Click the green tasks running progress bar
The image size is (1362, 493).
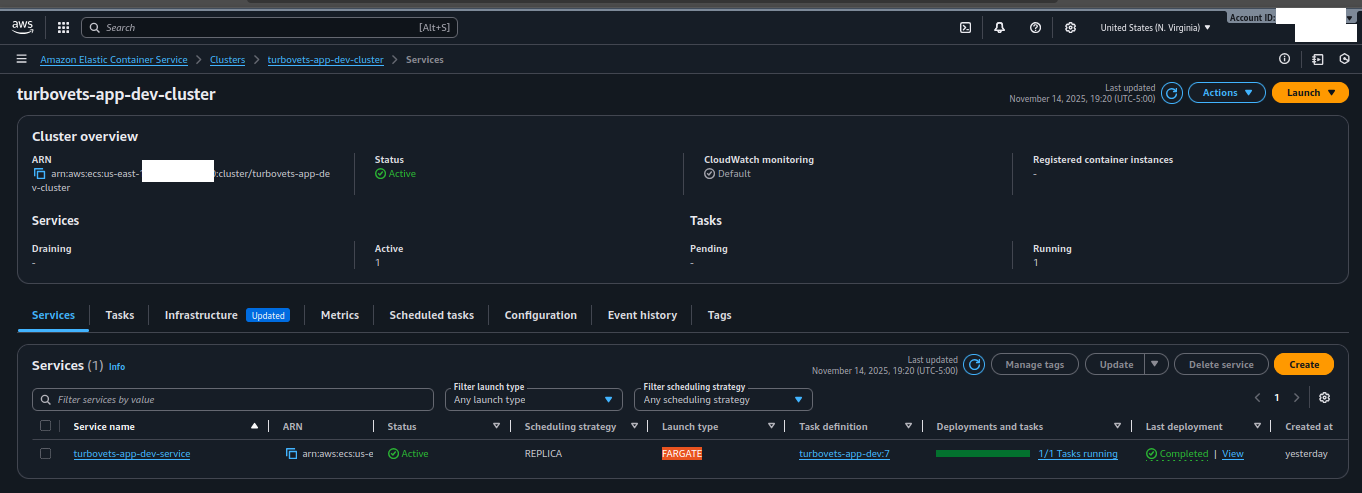[x=983, y=454]
